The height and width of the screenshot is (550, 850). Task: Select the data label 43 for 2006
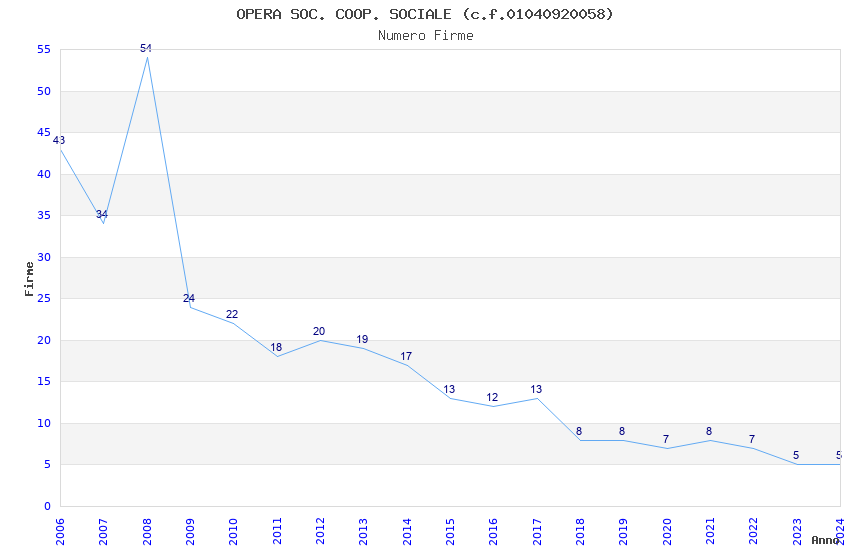tap(59, 140)
